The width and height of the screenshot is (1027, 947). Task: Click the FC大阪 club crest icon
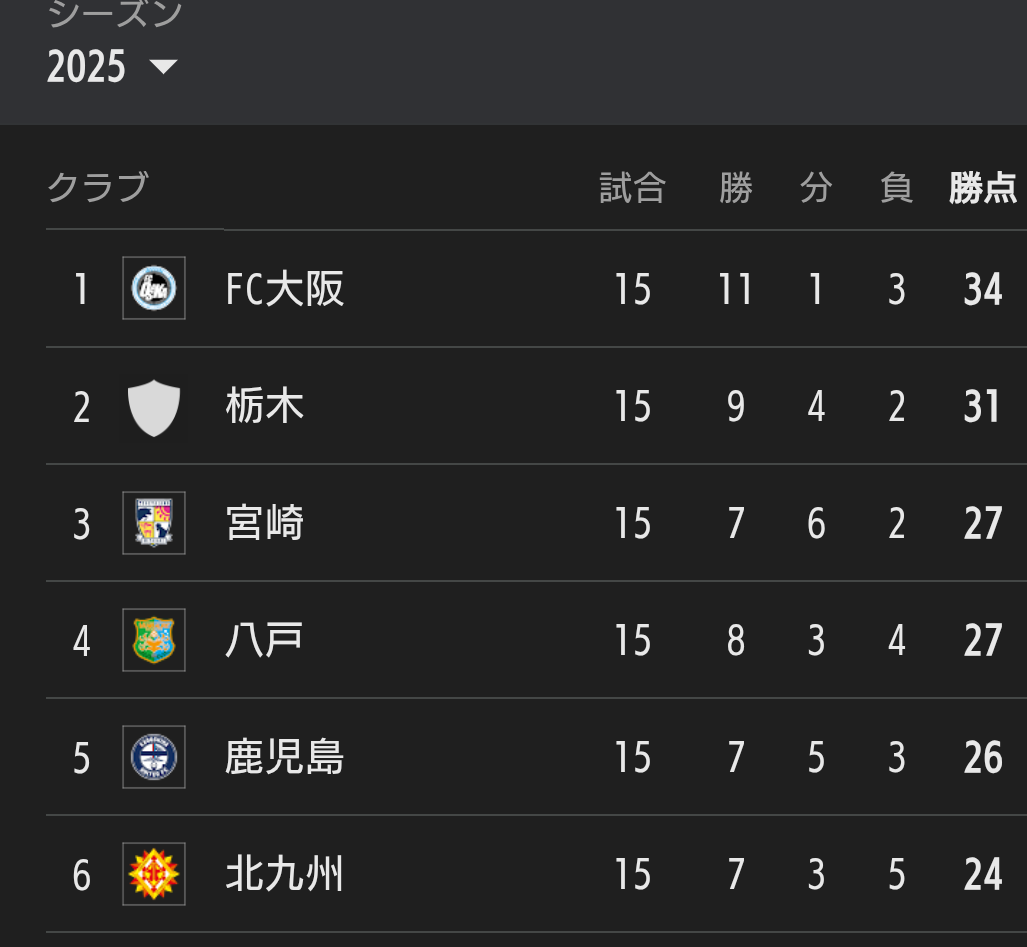[154, 288]
